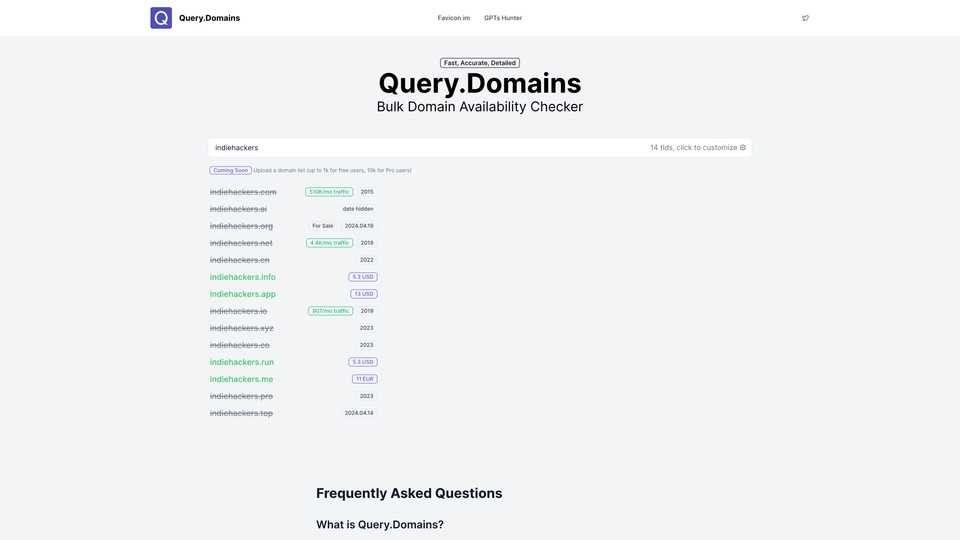Click the For Sale tag on indiehackers.org
960x540 pixels.
[323, 226]
